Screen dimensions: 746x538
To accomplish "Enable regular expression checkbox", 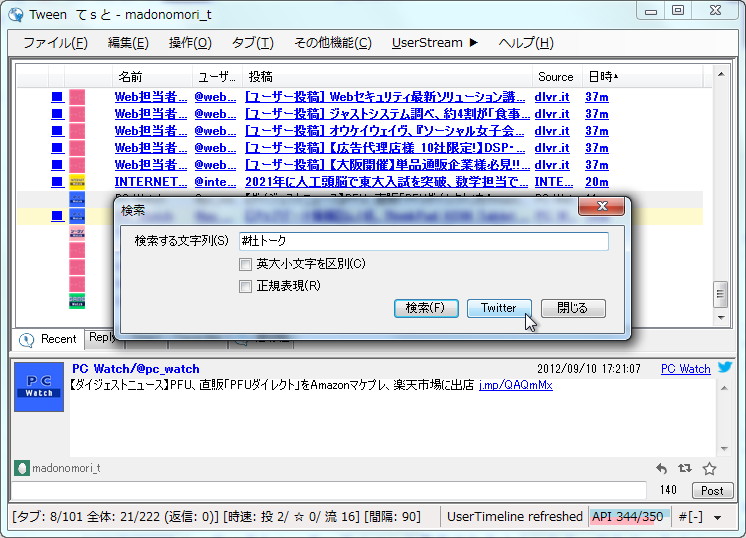I will pyautogui.click(x=245, y=286).
